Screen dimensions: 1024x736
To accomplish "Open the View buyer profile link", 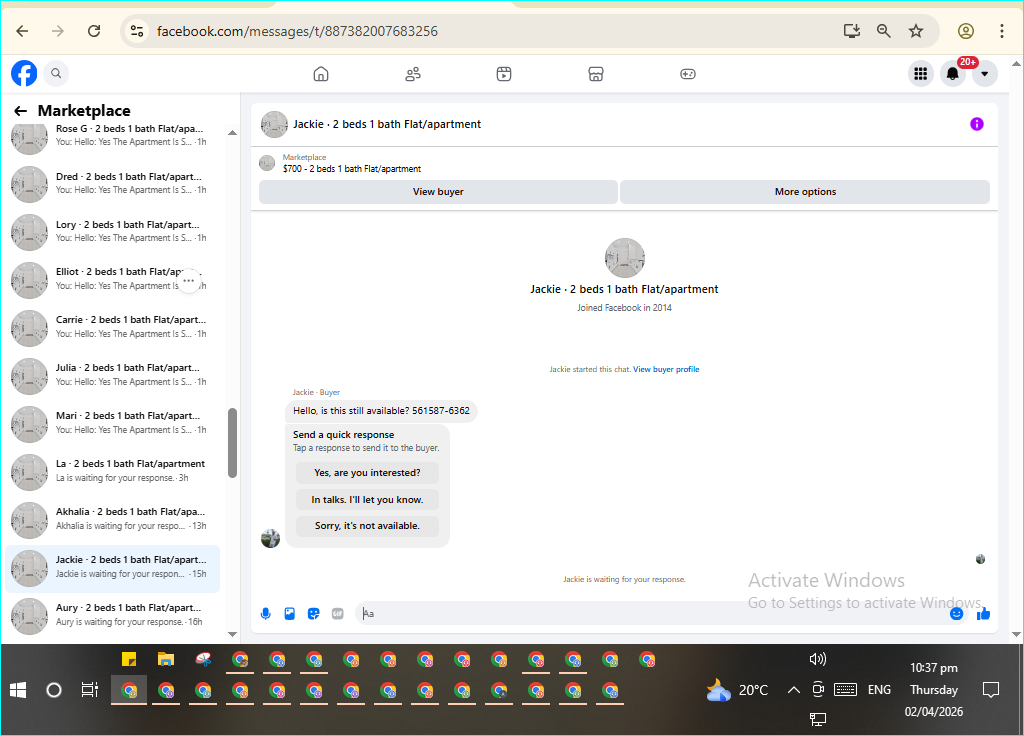I will [x=665, y=370].
